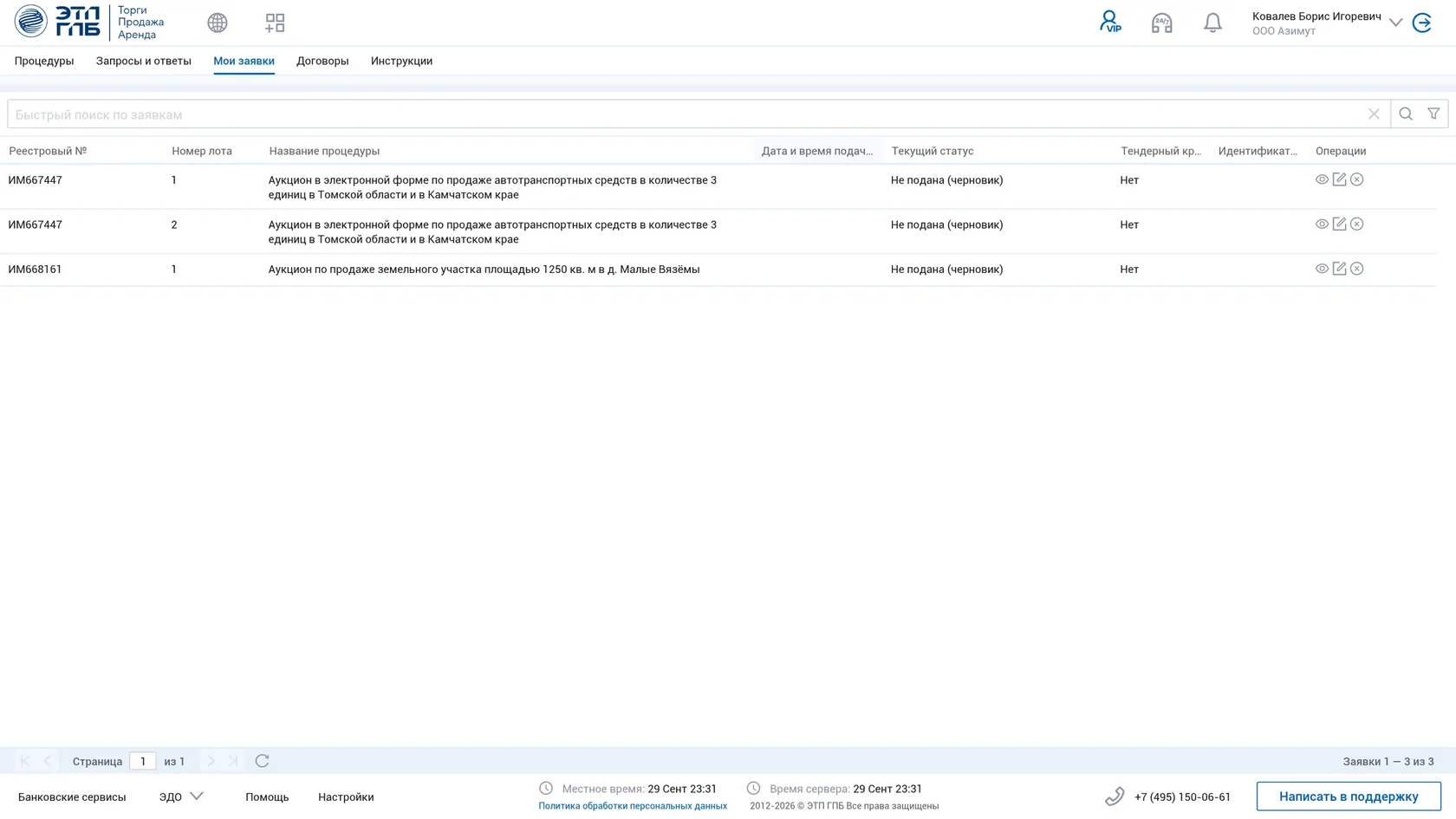
Task: Sort by Реестровый № column header
Action: (x=48, y=151)
